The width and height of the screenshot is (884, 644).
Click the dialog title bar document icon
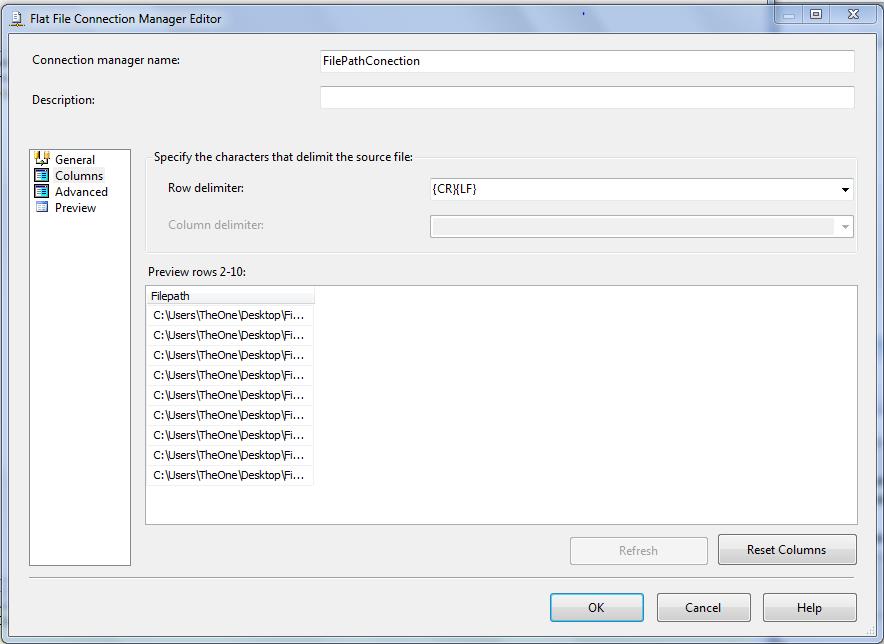click(x=16, y=18)
